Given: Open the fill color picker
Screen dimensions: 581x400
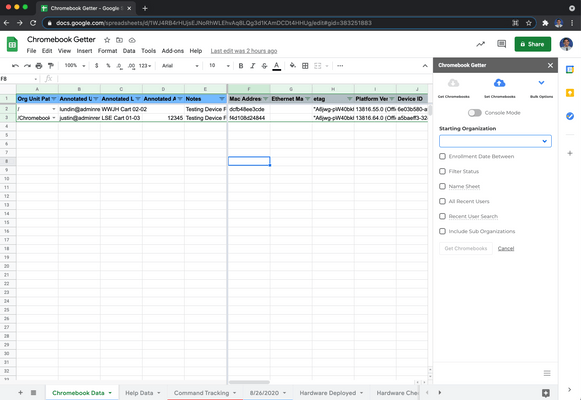Looking at the screenshot, I should (293, 66).
